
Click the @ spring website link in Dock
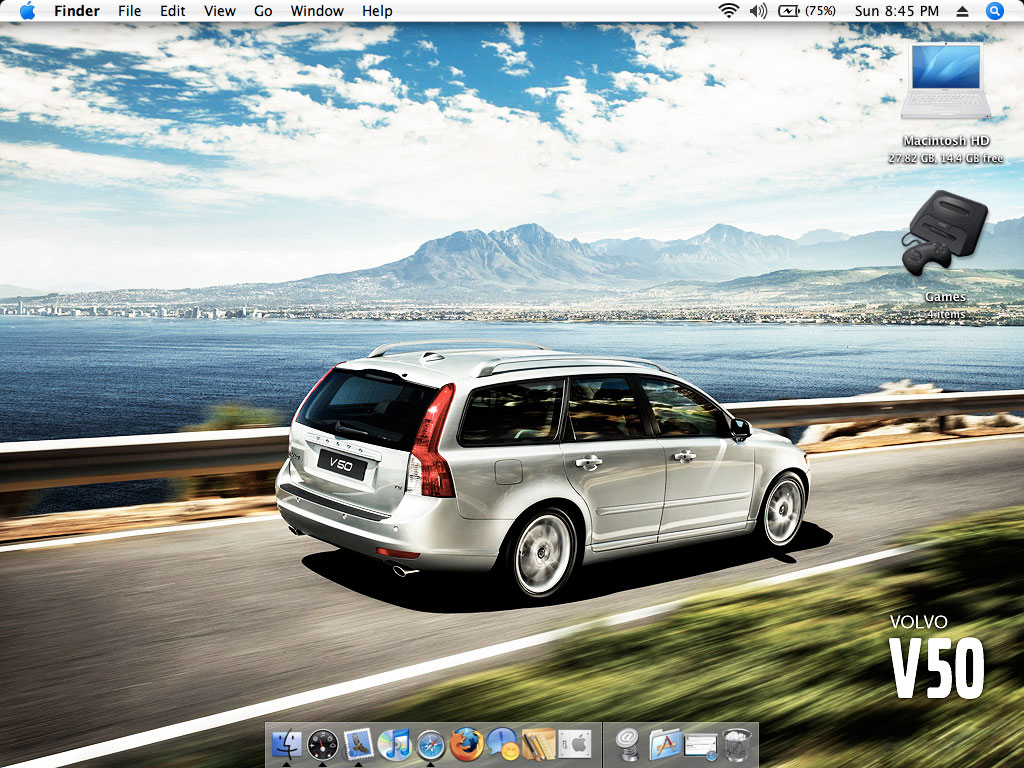[628, 744]
